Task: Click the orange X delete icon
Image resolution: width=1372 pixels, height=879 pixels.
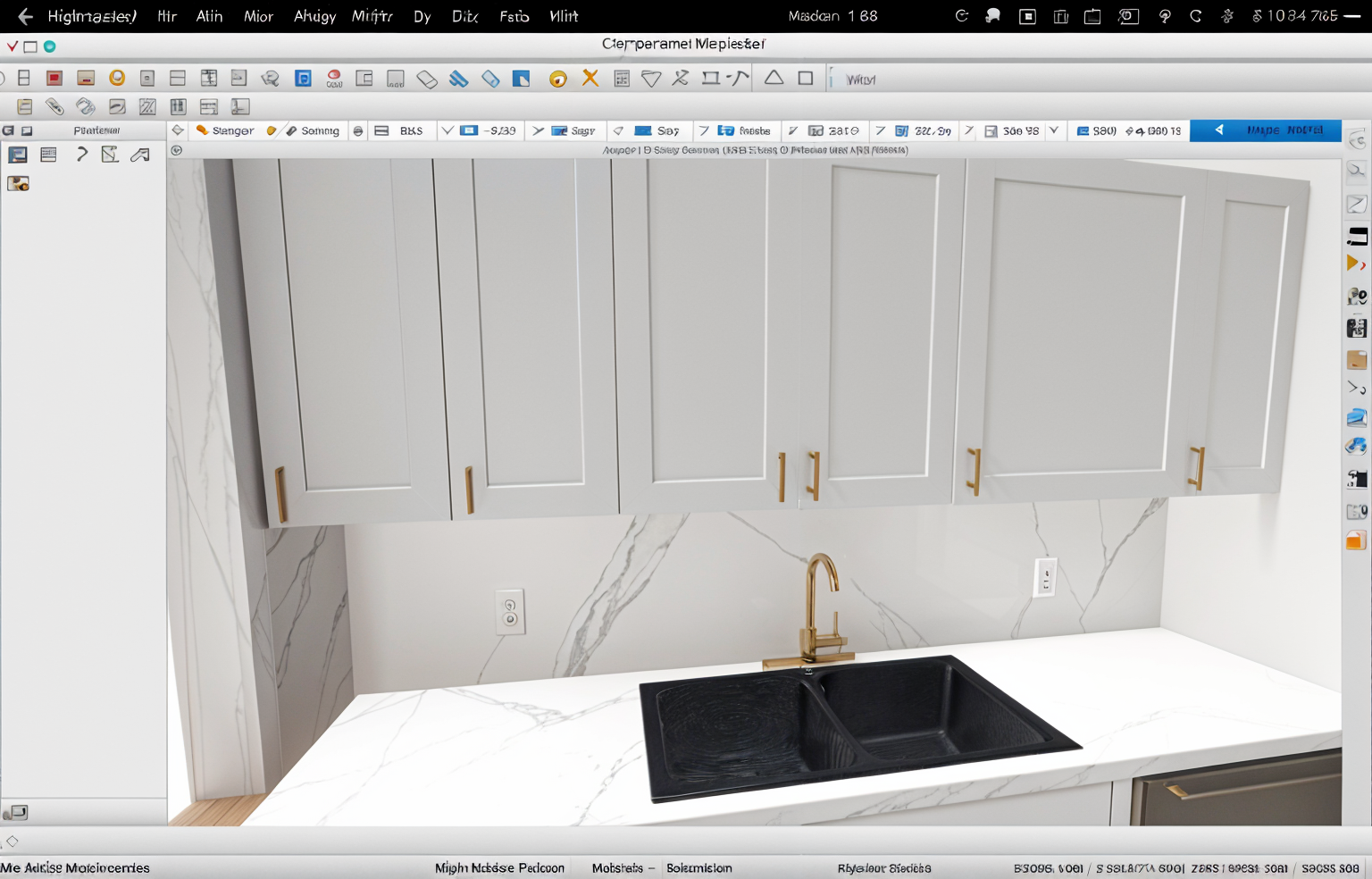Action: click(x=590, y=79)
